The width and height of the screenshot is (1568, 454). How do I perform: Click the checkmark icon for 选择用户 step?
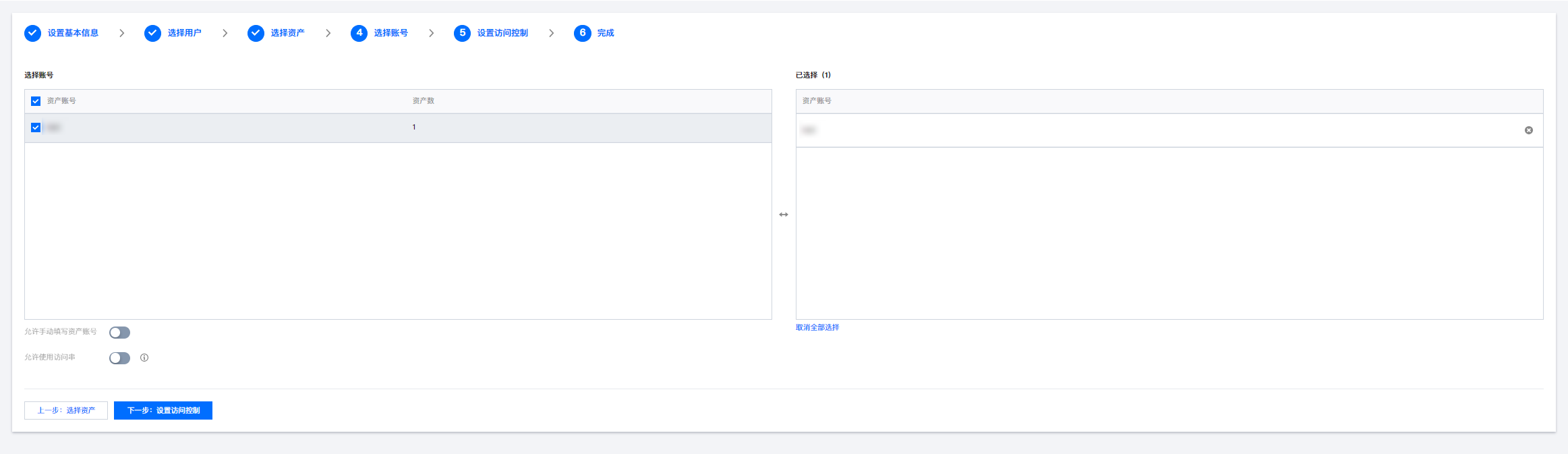point(152,33)
